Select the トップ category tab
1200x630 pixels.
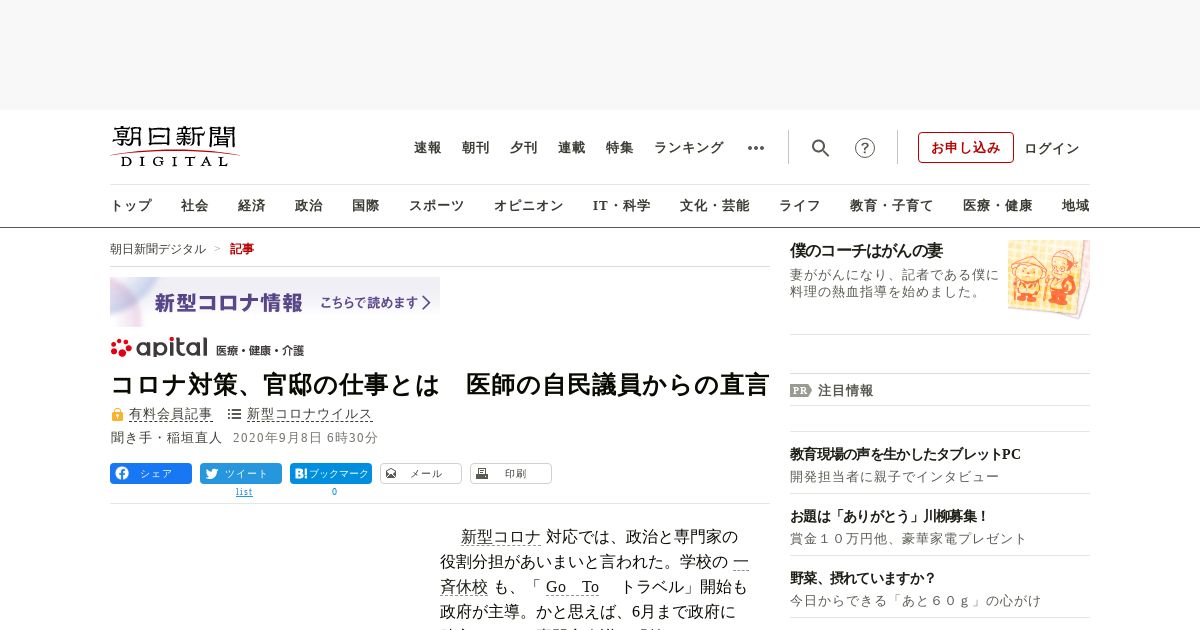131,206
